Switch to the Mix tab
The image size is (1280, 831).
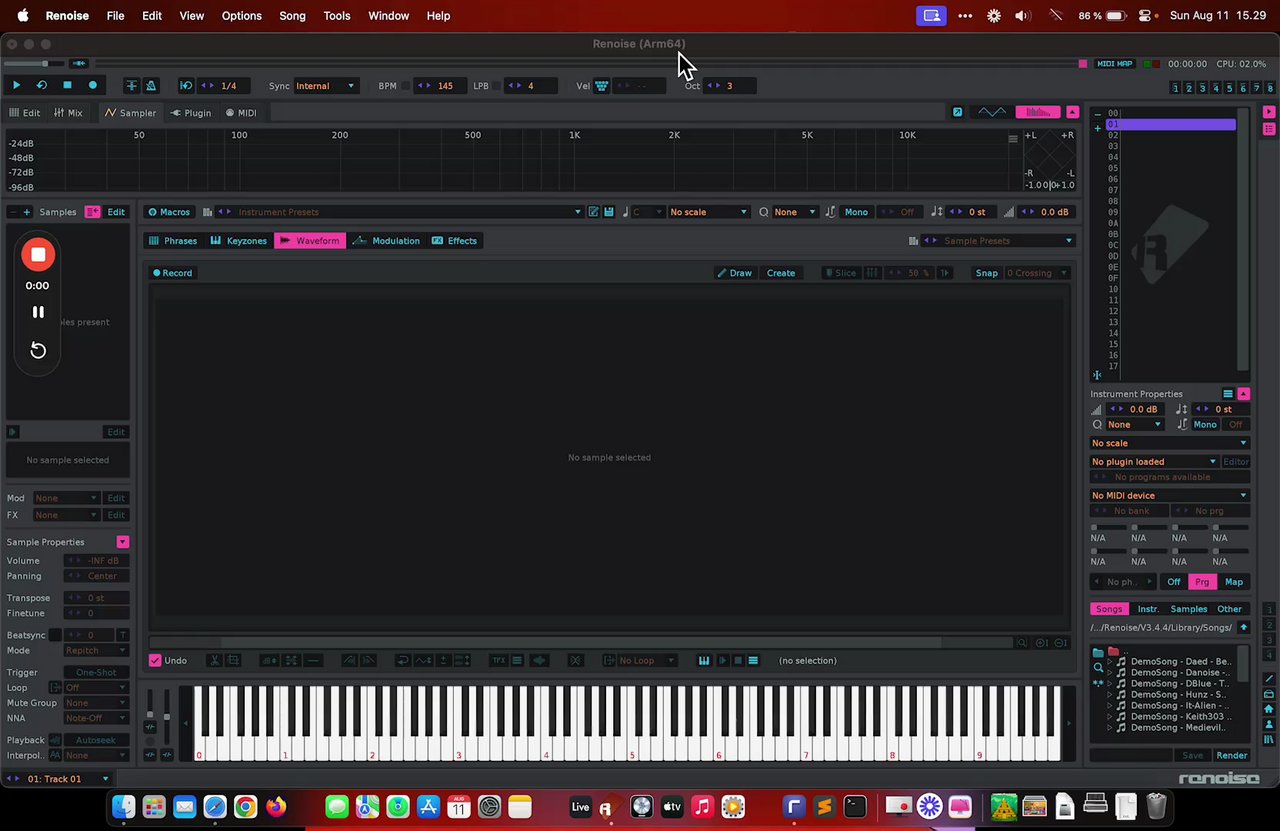[68, 113]
